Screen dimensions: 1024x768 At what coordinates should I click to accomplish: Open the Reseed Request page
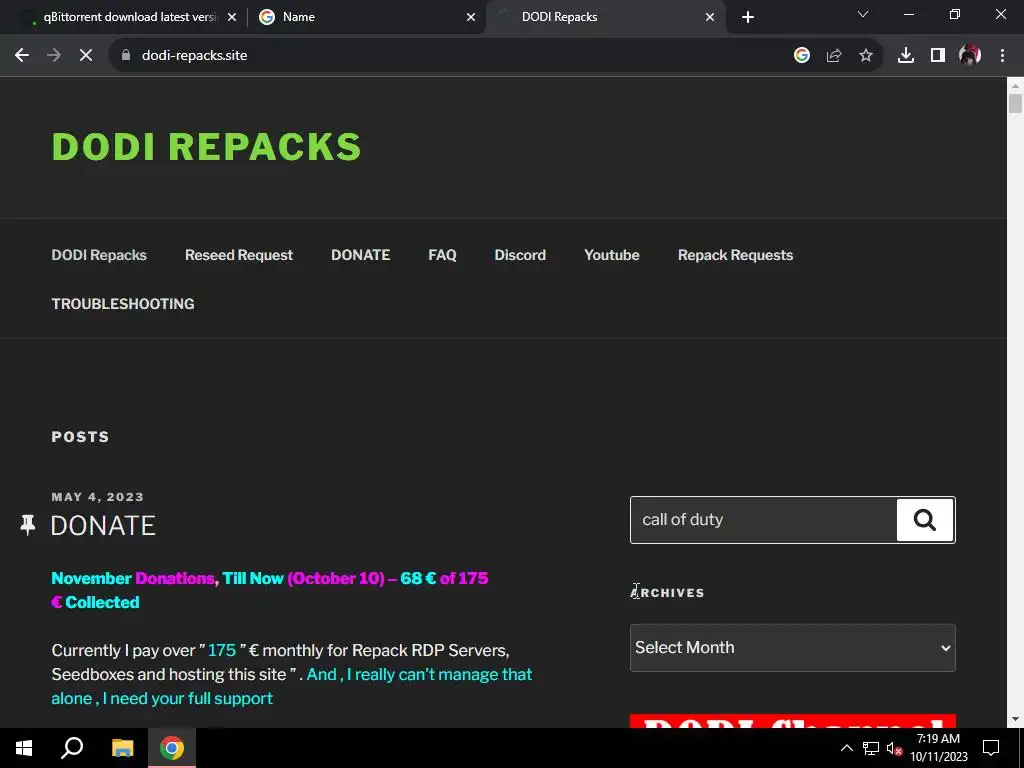click(x=239, y=255)
